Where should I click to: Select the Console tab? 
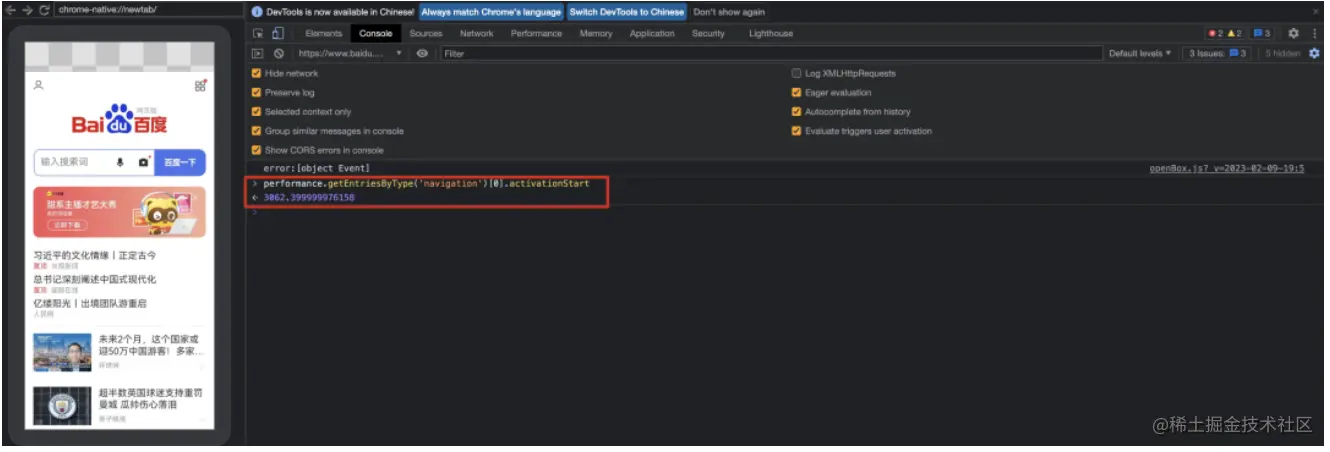(376, 33)
